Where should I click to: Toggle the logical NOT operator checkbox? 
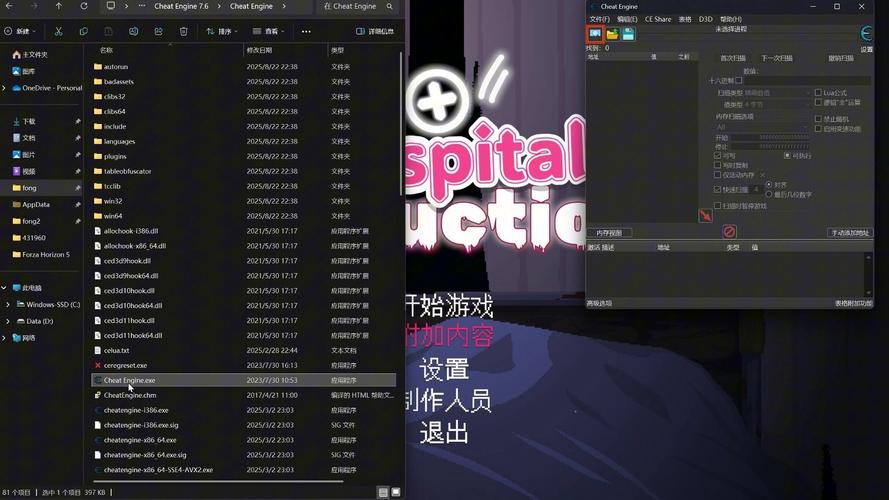click(x=818, y=103)
